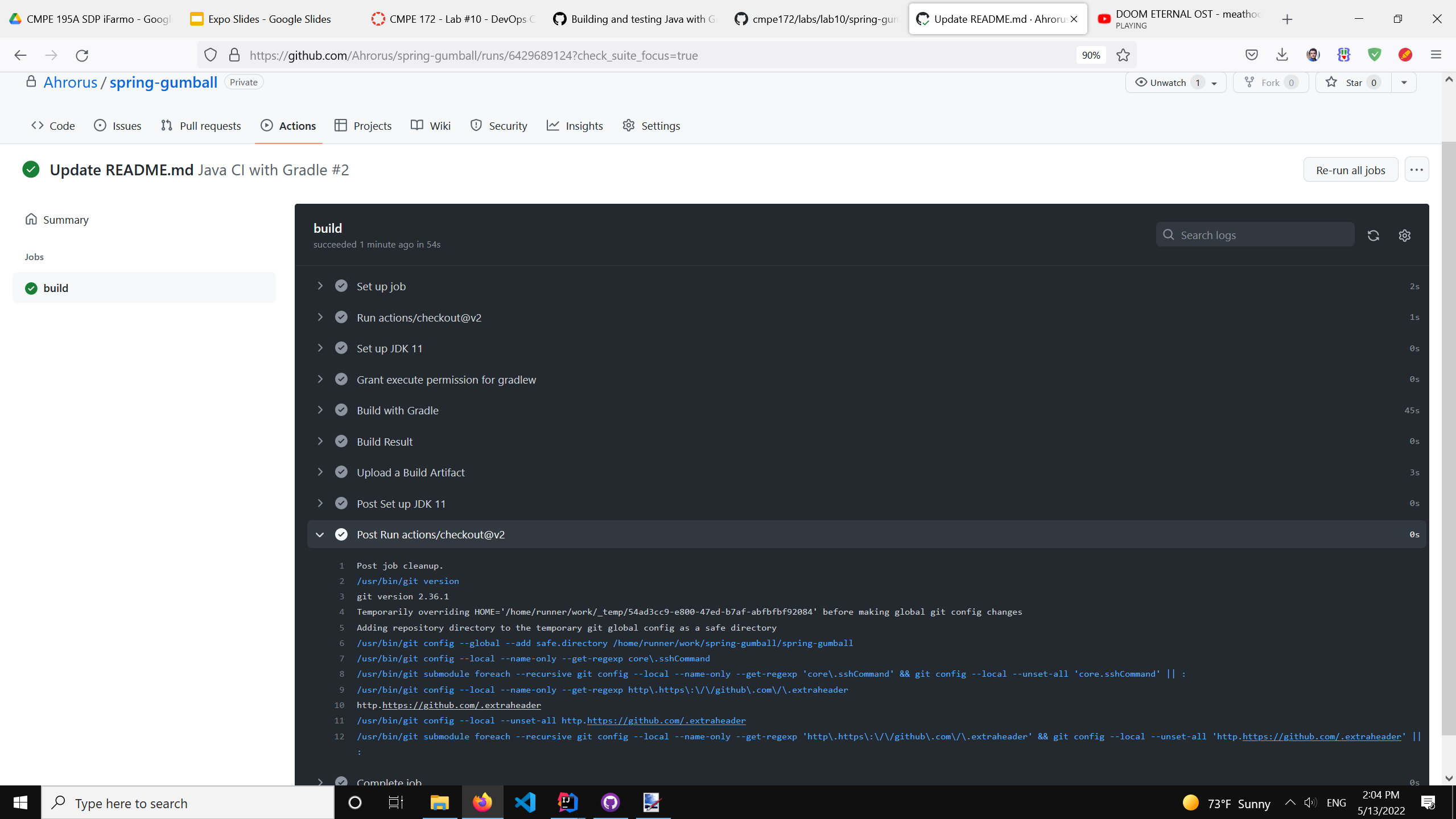Image resolution: width=1456 pixels, height=819 pixels.
Task: Reload the page with the browser refresh icon
Action: [x=82, y=55]
